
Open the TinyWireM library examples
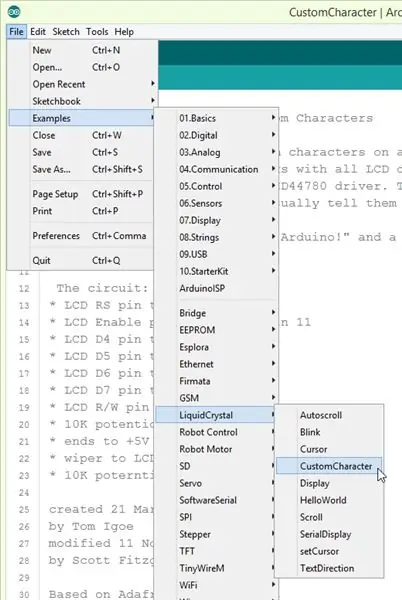216,568
